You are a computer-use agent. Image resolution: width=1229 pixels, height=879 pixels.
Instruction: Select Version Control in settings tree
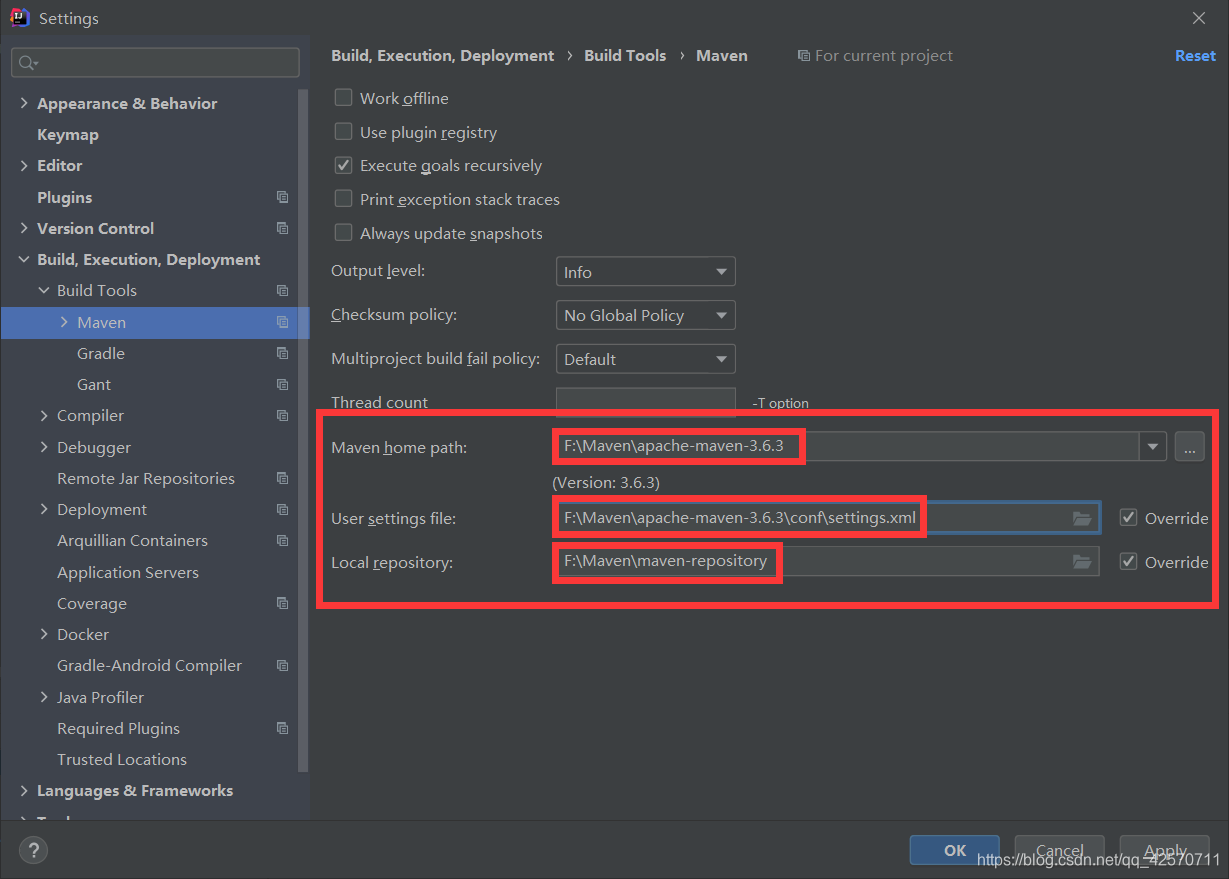95,228
